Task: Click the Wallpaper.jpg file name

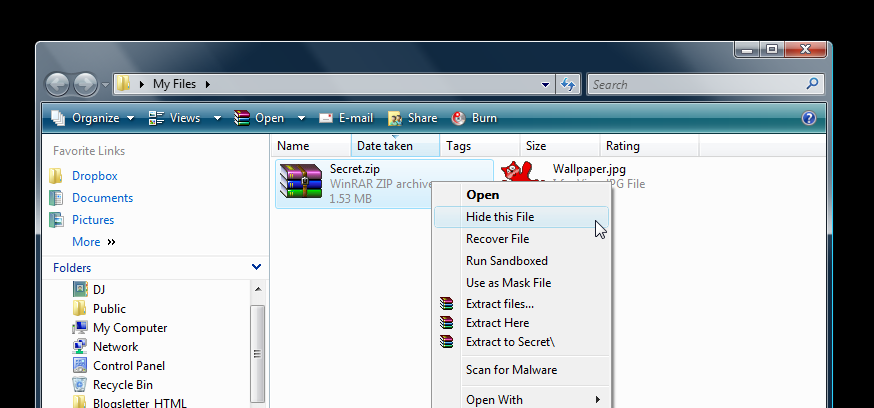Action: (x=589, y=169)
